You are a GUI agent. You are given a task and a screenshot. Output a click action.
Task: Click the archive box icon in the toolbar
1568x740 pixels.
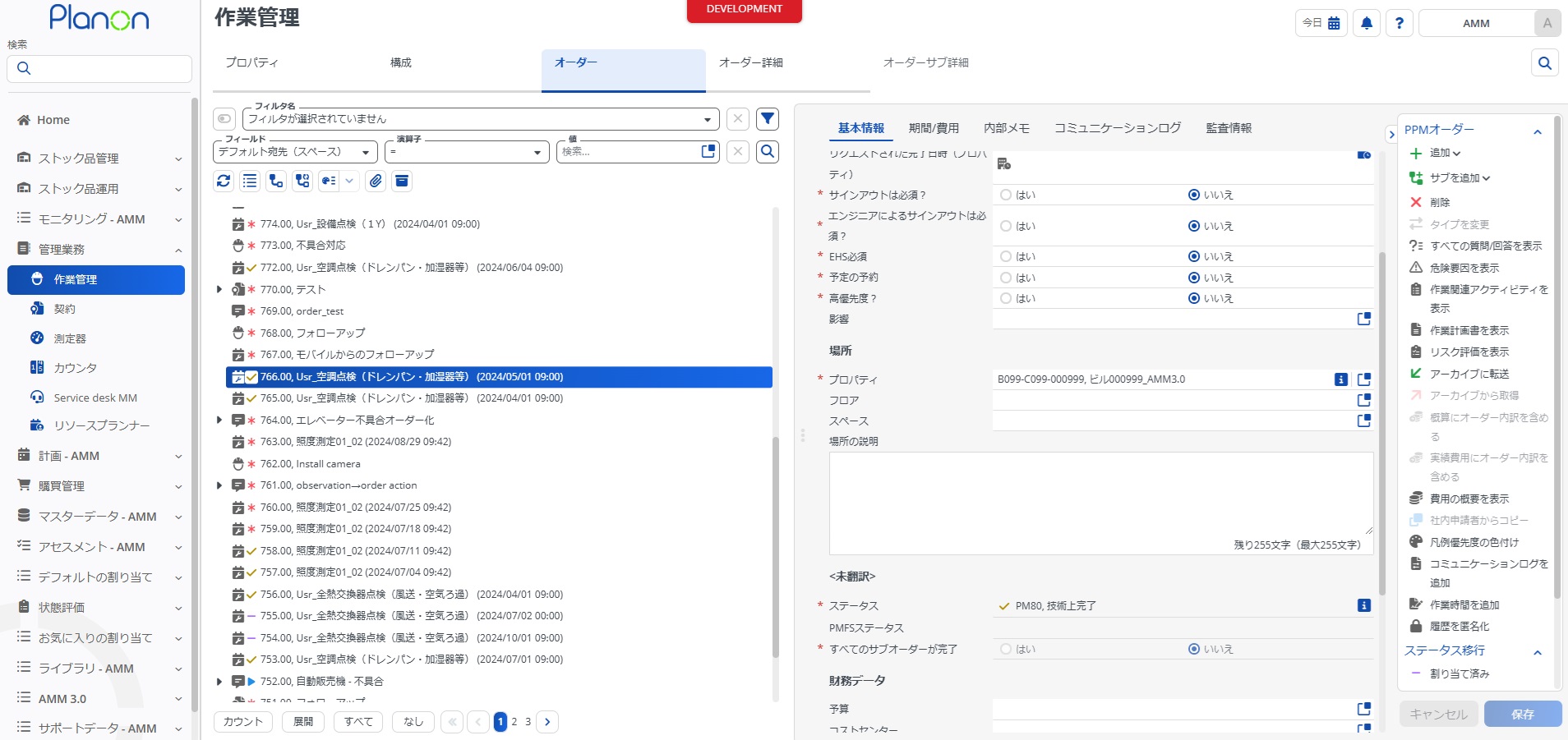tap(401, 181)
